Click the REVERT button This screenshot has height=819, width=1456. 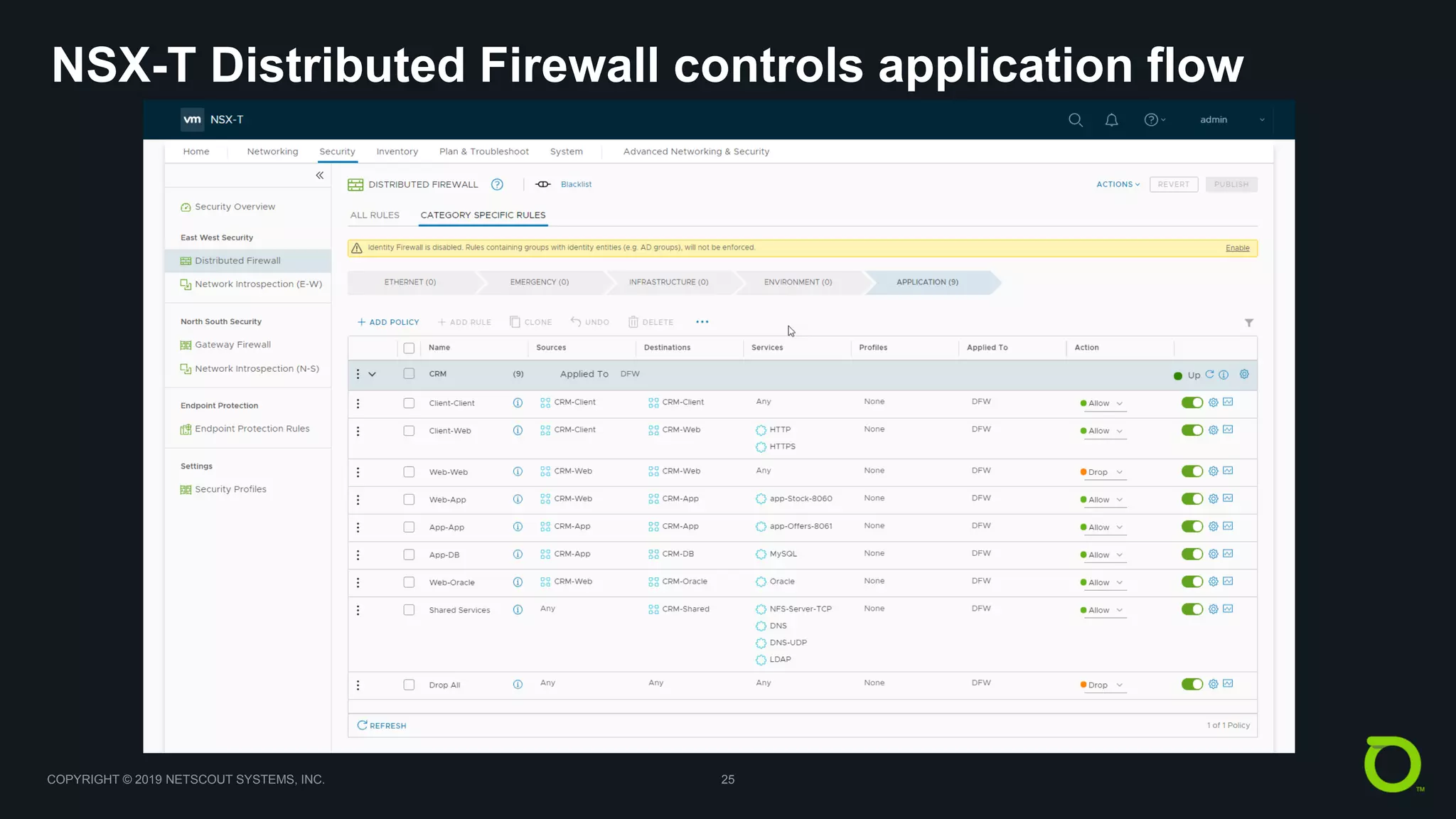coord(1174,185)
